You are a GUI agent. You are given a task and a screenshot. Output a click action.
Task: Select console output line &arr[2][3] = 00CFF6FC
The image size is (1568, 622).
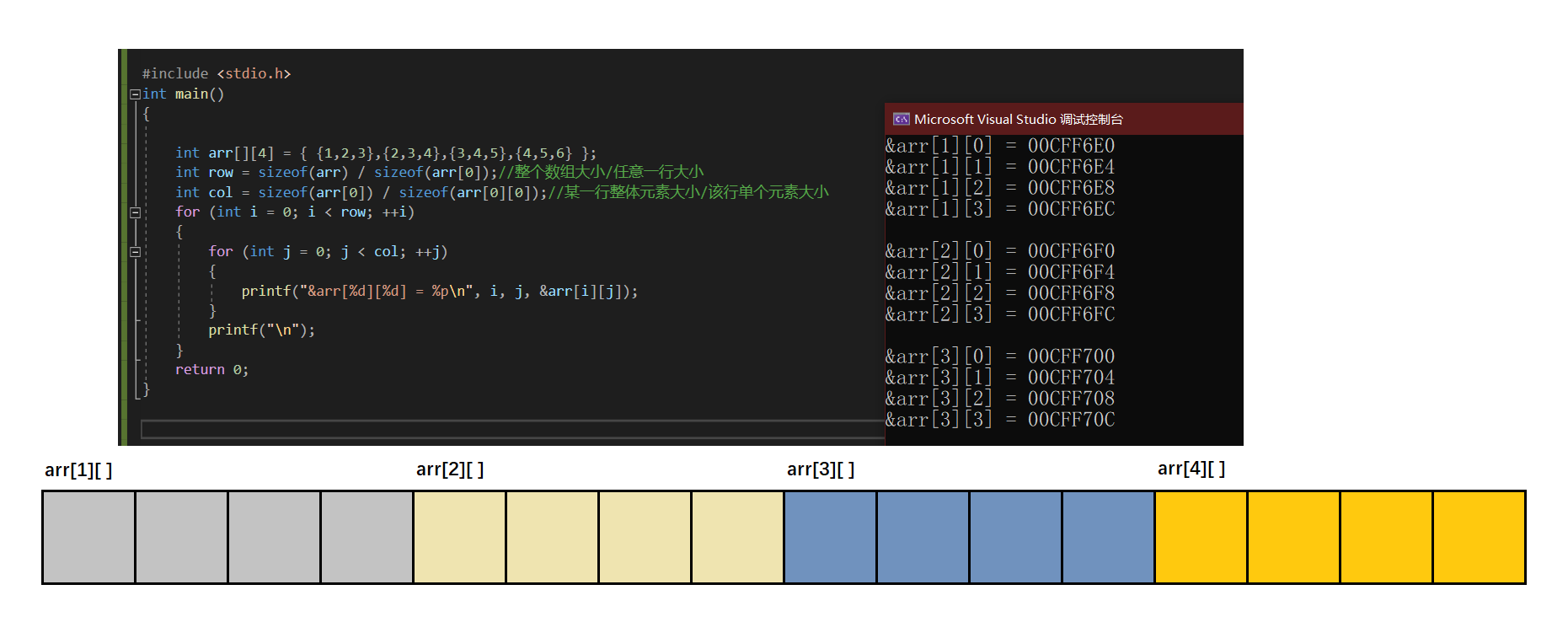pos(1000,314)
